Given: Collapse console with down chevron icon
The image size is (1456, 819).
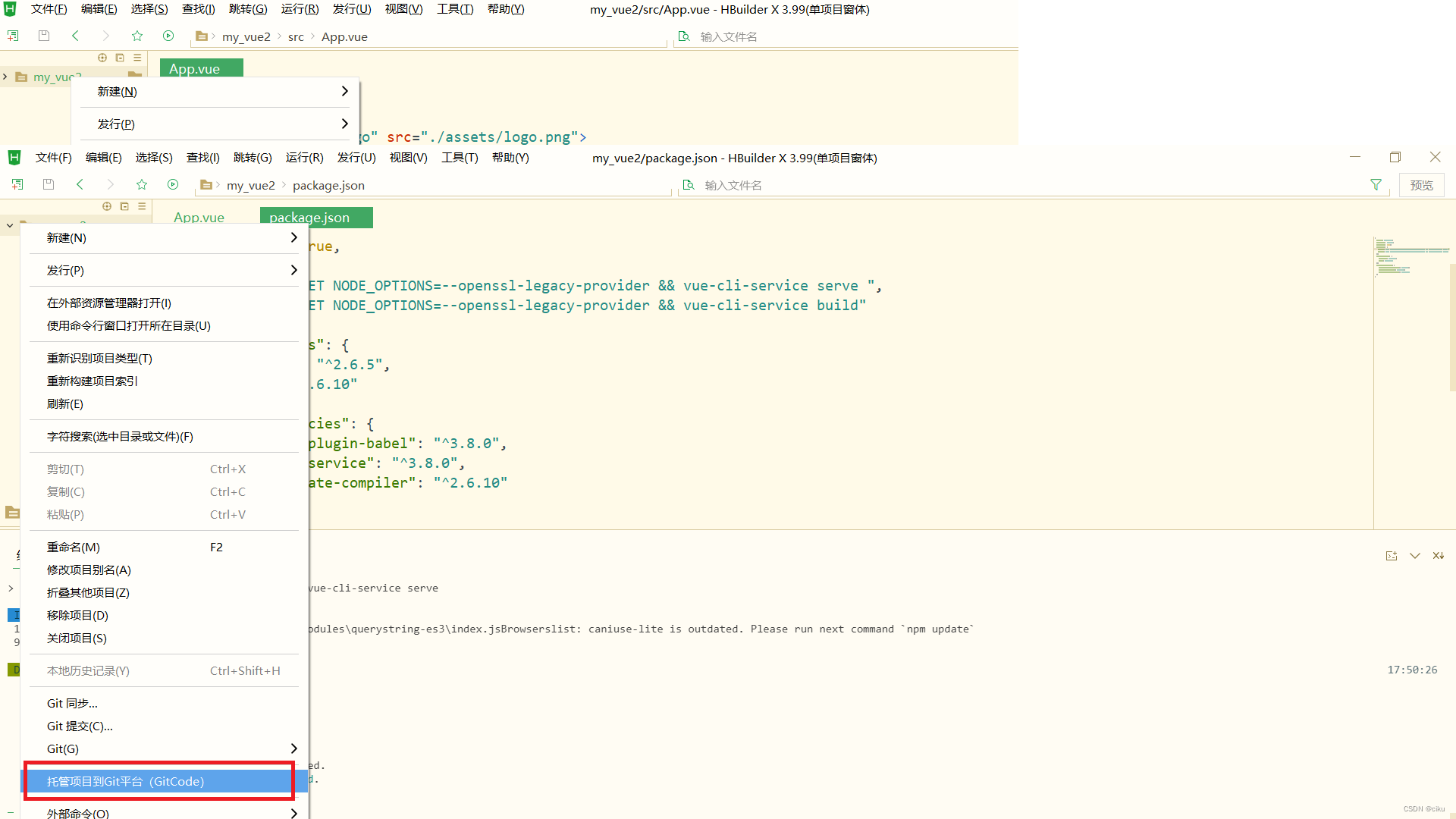Looking at the screenshot, I should [1415, 556].
